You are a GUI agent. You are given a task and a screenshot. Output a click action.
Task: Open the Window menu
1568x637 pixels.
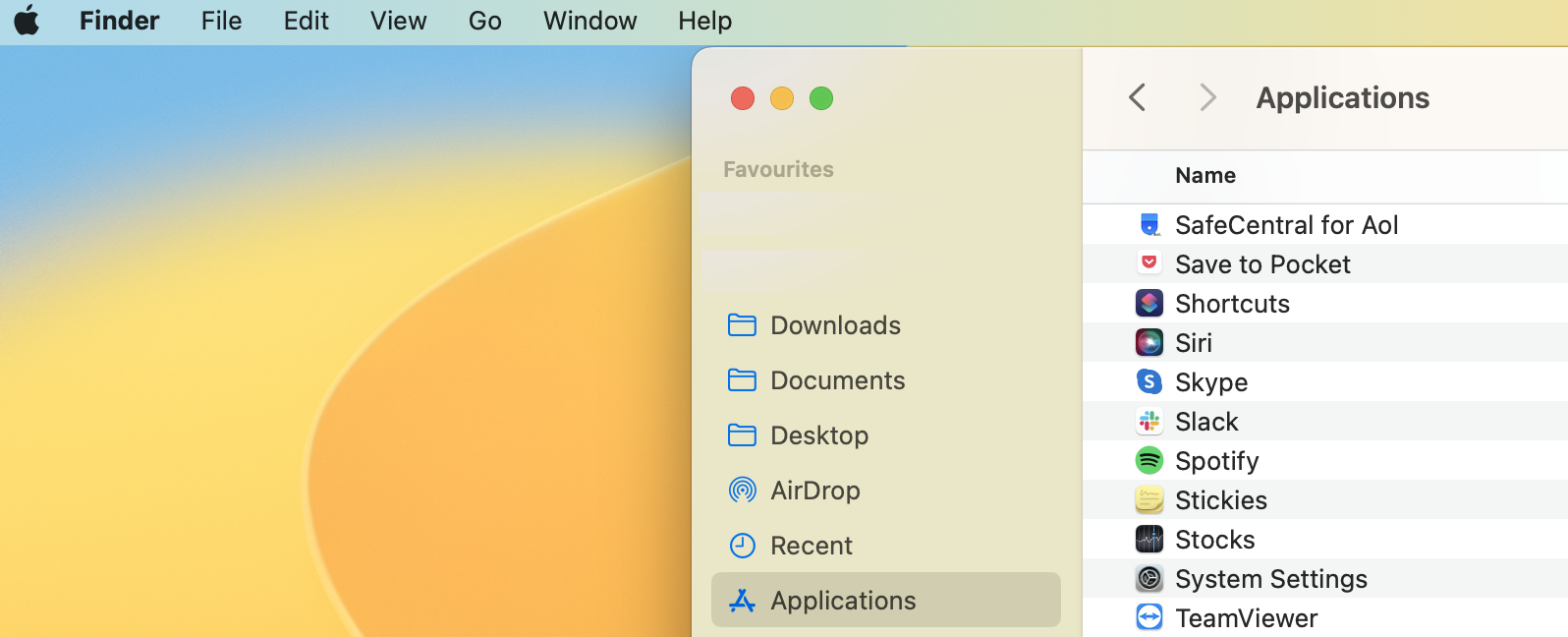(x=589, y=21)
